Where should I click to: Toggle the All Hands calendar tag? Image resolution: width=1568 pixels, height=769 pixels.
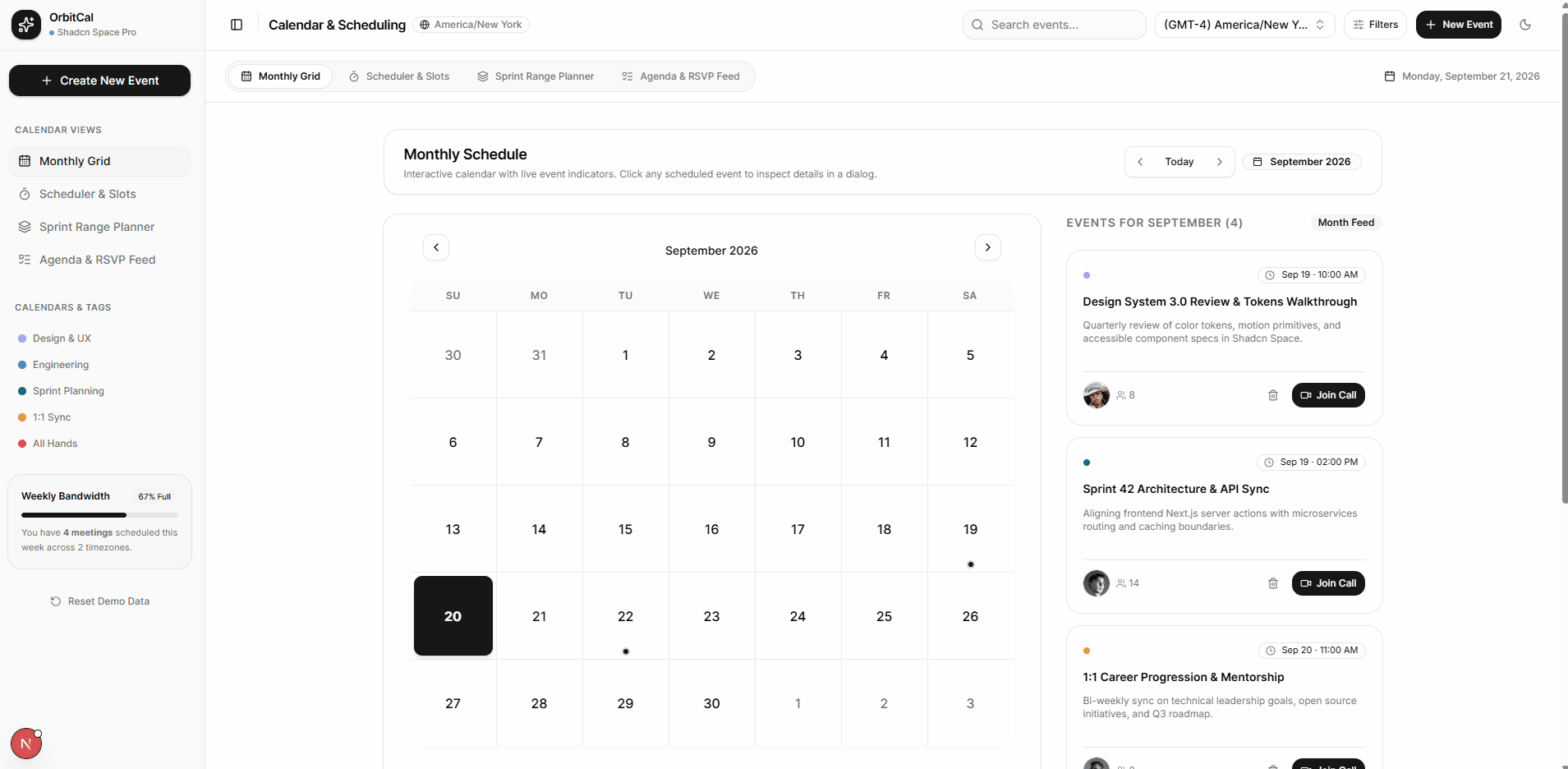48,444
